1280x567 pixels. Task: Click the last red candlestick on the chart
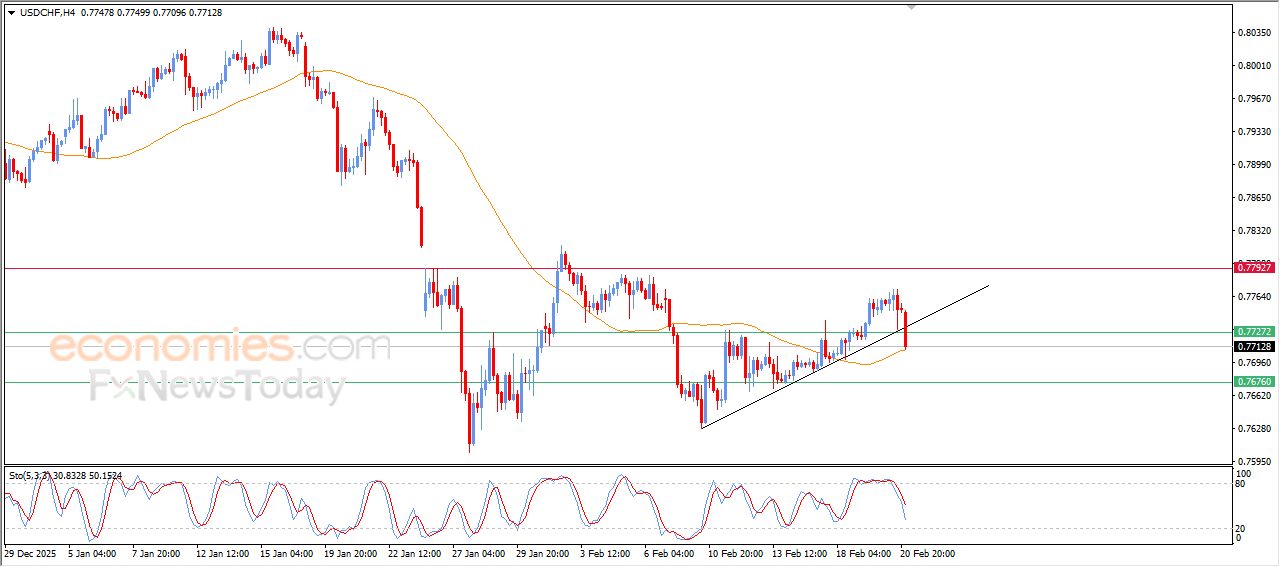(905, 331)
